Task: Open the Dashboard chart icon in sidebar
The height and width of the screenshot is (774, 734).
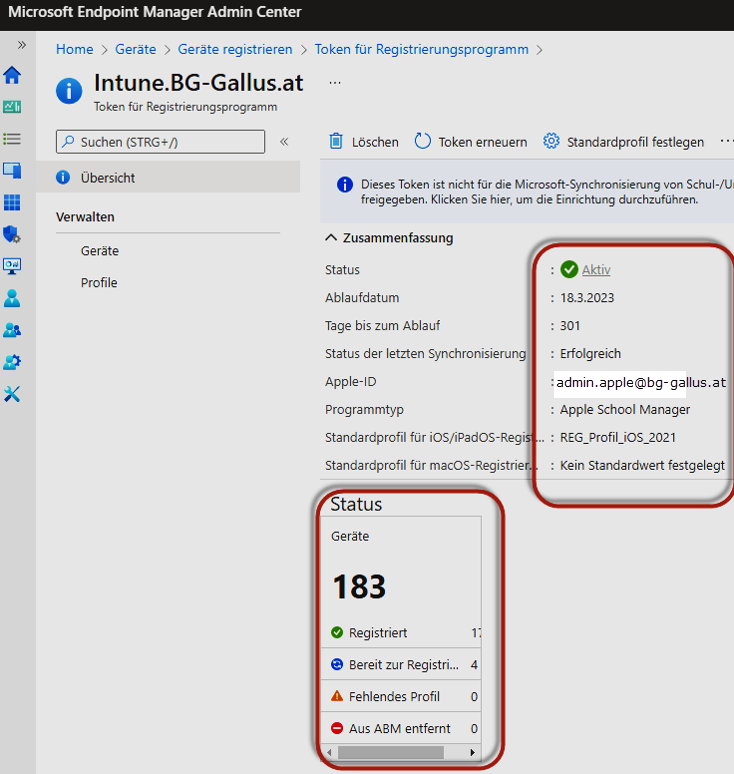Action: 12,107
